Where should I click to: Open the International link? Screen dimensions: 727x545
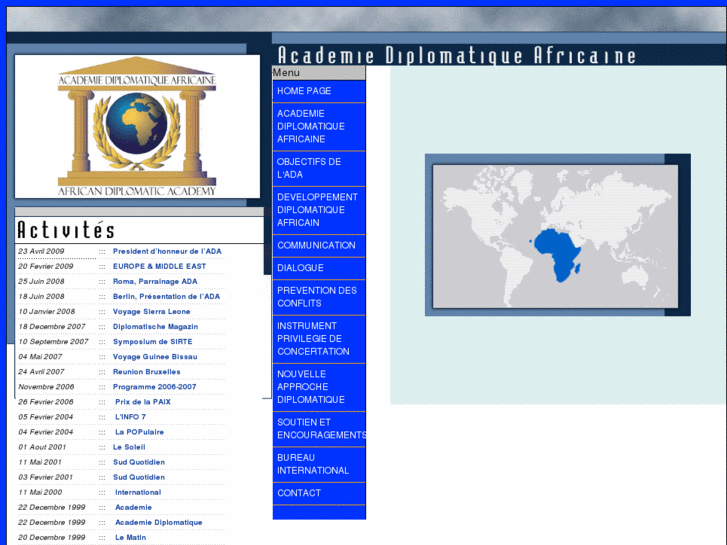138,493
